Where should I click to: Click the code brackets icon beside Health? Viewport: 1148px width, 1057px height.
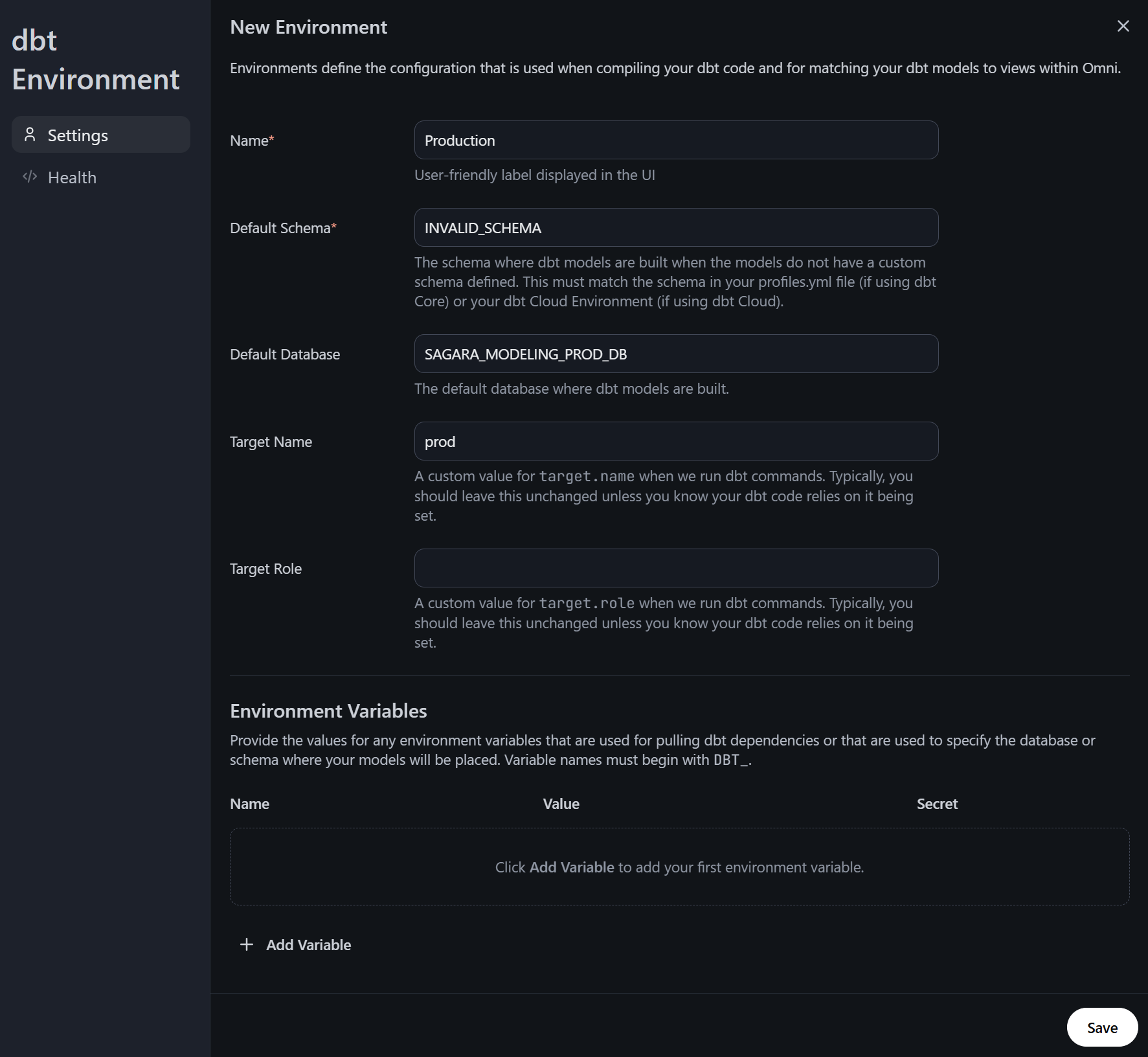click(x=30, y=177)
